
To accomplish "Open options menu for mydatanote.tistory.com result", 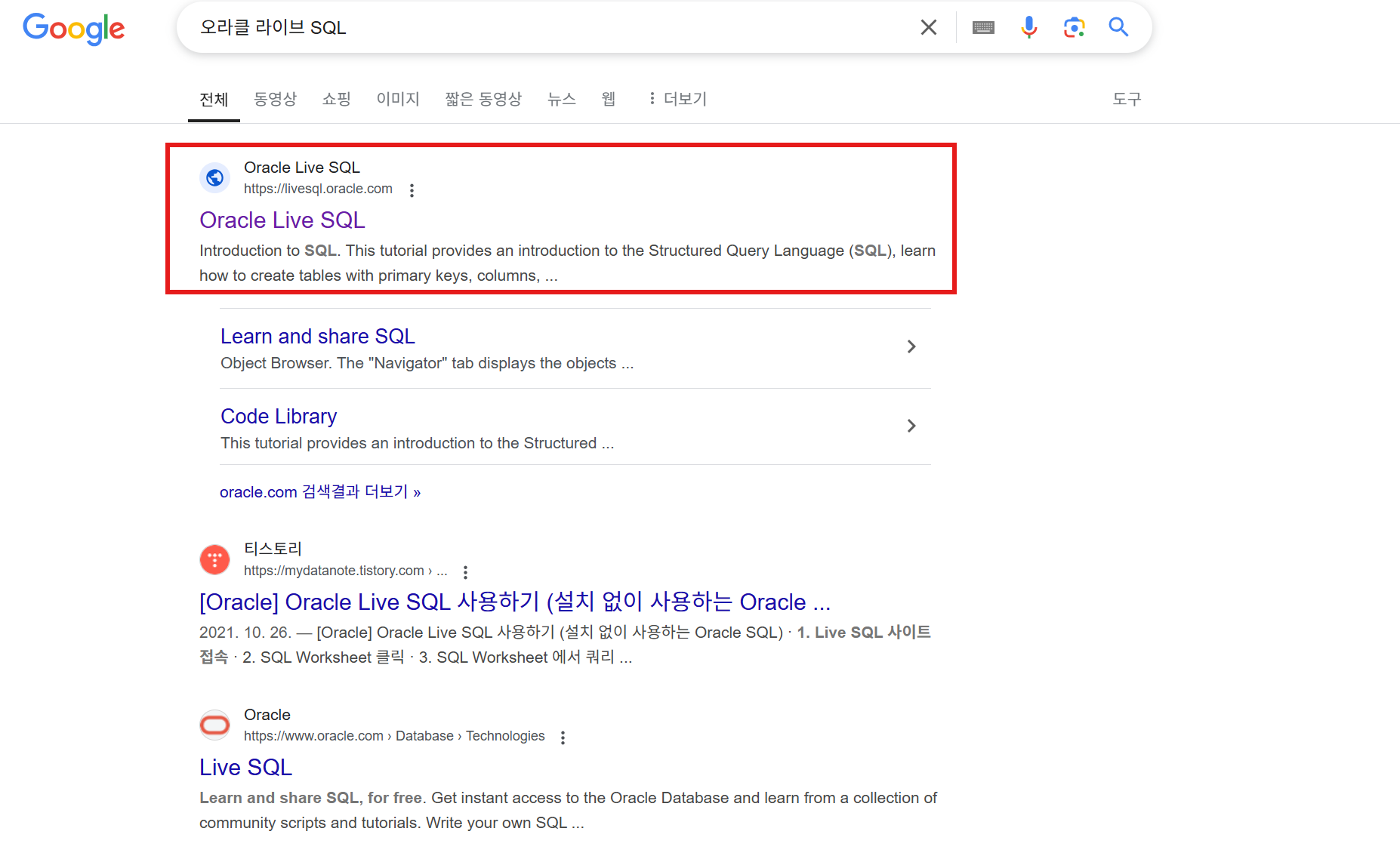I will [x=465, y=572].
